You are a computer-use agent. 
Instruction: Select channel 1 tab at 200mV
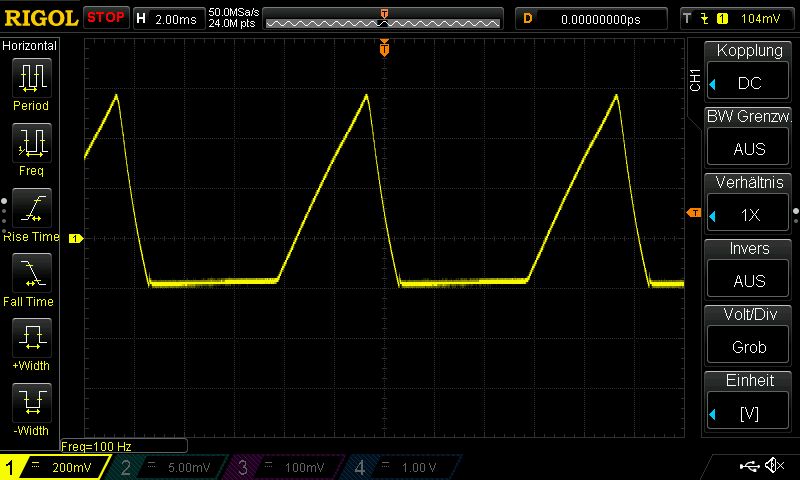tap(54, 467)
